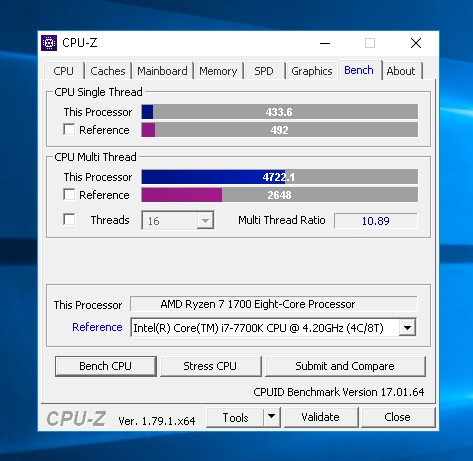Open the Threads count dropdown showing 16
The height and width of the screenshot is (461, 473).
click(x=178, y=220)
